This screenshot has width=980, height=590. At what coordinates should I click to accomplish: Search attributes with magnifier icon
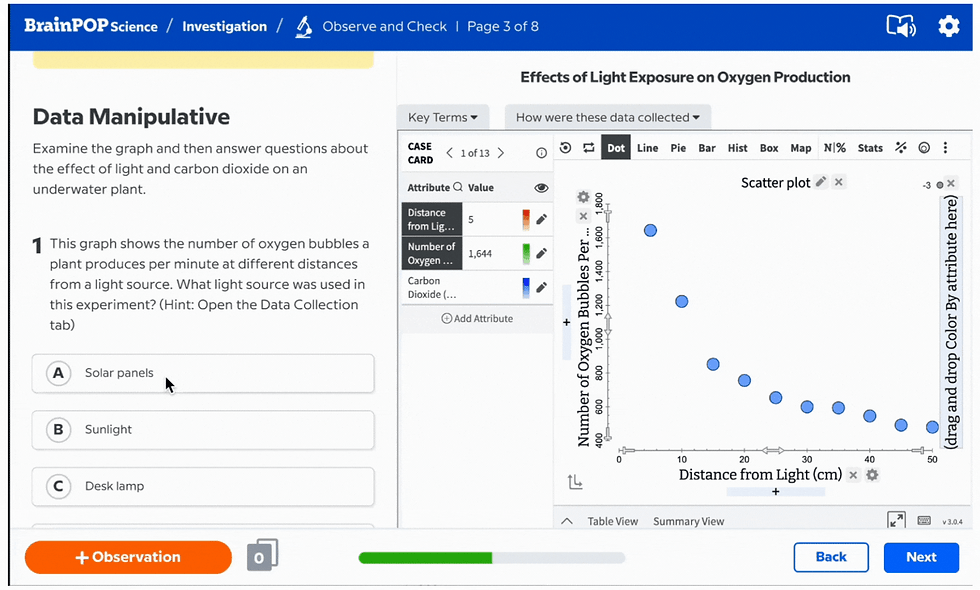click(458, 187)
